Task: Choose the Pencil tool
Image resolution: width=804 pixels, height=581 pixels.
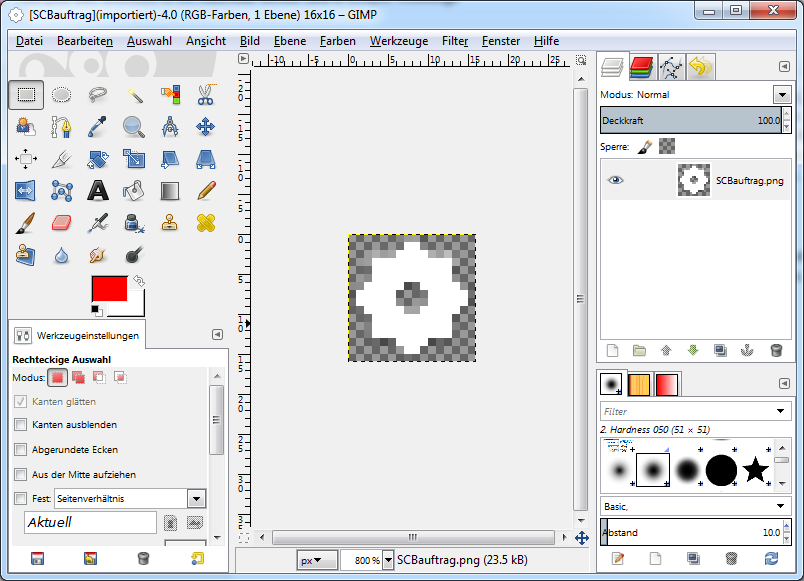Action: [205, 190]
